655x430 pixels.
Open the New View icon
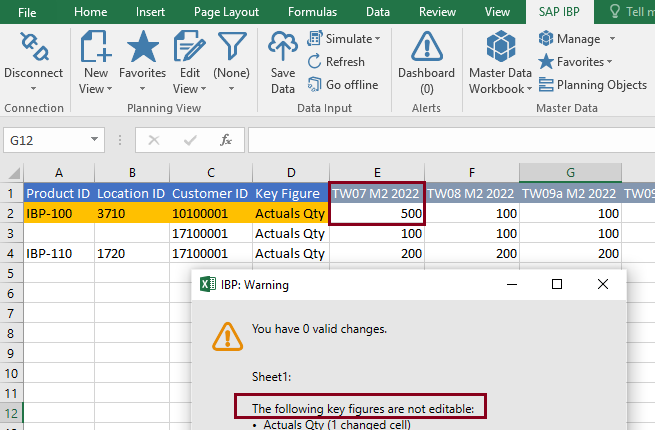point(96,46)
